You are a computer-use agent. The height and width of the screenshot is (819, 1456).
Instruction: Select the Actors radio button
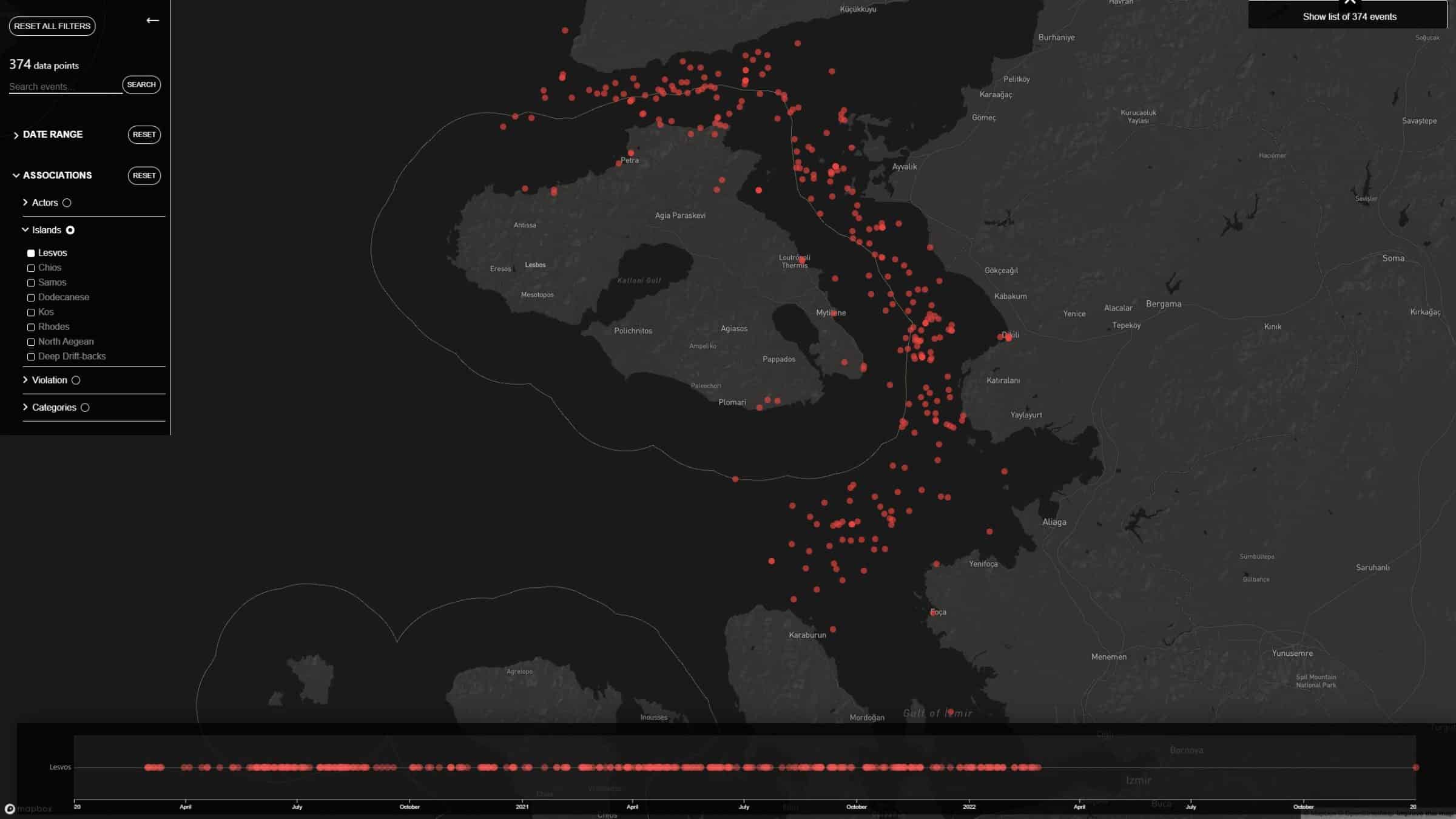click(66, 203)
